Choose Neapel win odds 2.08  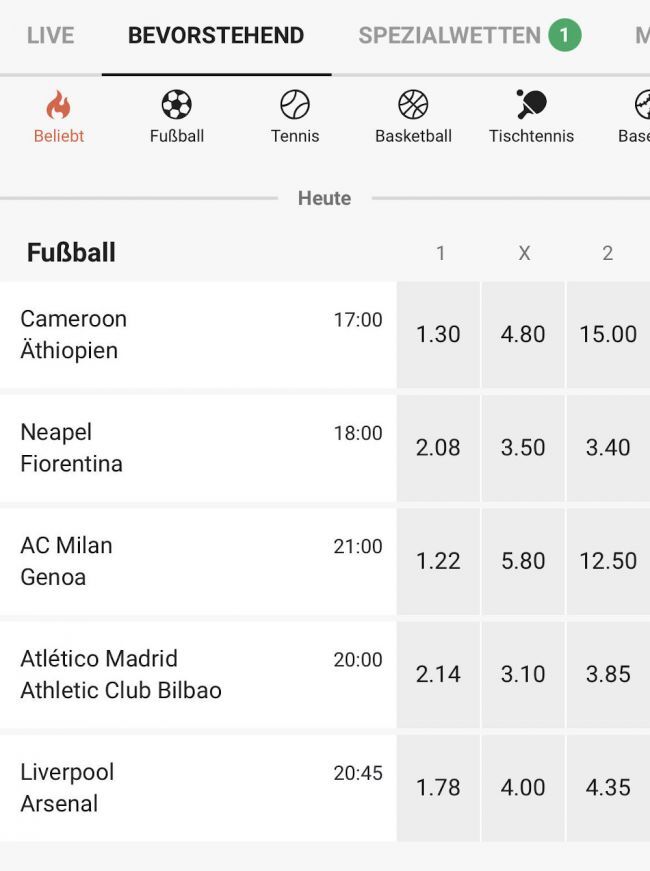pyautogui.click(x=438, y=447)
